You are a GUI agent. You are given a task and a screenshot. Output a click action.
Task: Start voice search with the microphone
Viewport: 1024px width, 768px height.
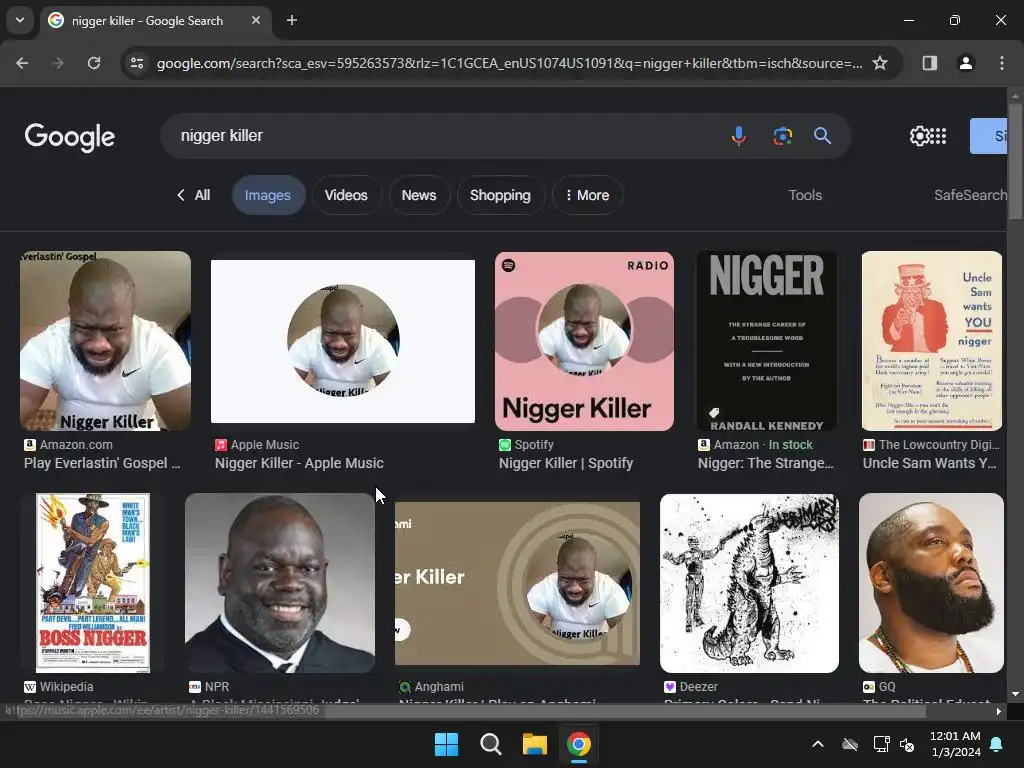pyautogui.click(x=739, y=136)
